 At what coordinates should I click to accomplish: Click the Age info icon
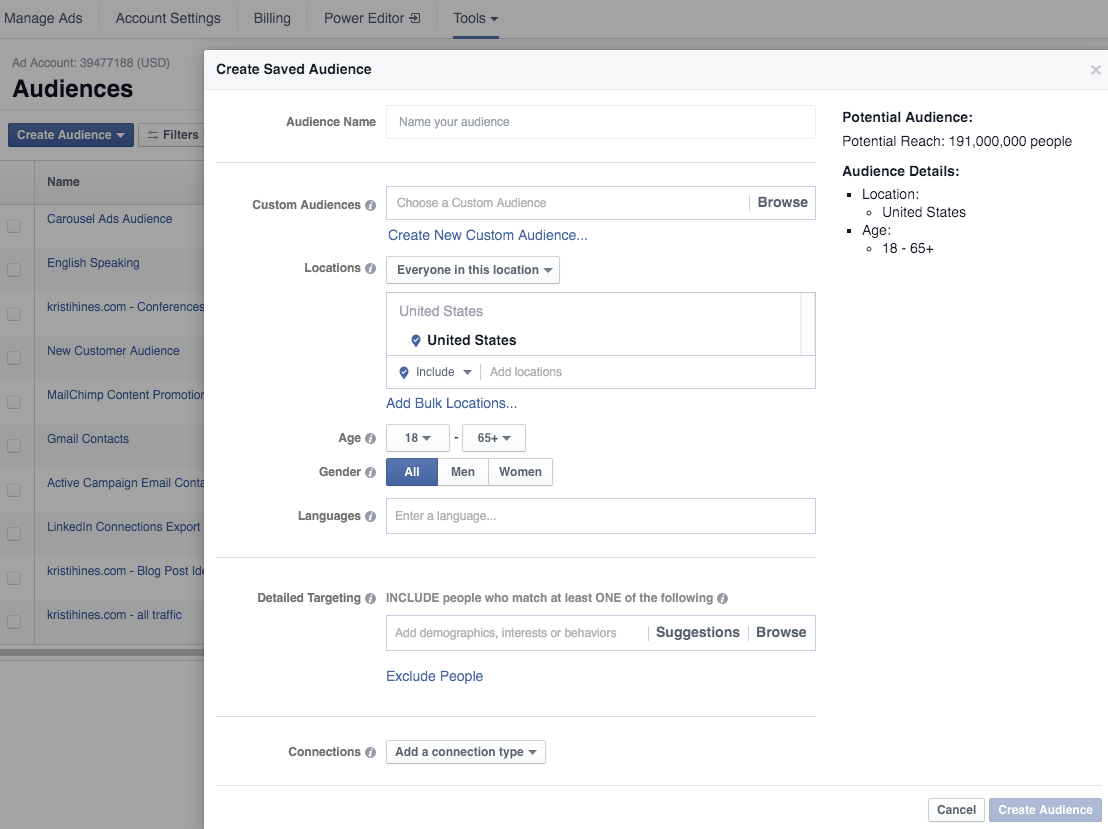(371, 438)
